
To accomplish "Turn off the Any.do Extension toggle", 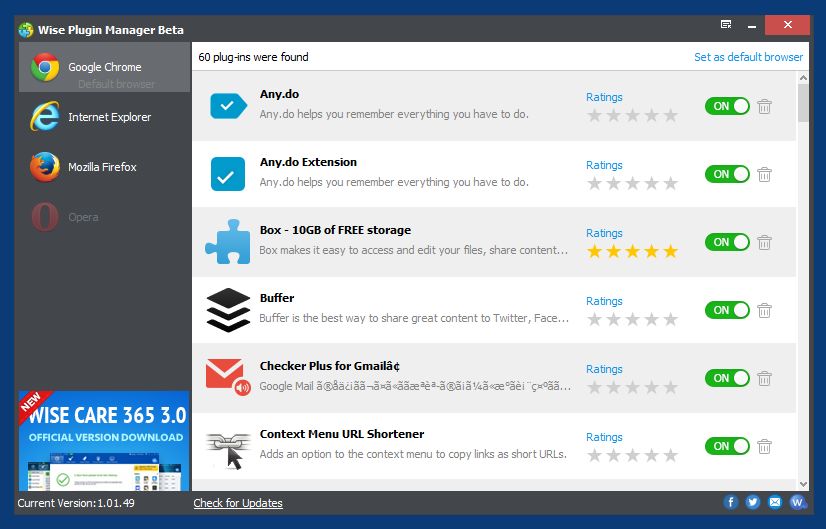I will pyautogui.click(x=727, y=174).
